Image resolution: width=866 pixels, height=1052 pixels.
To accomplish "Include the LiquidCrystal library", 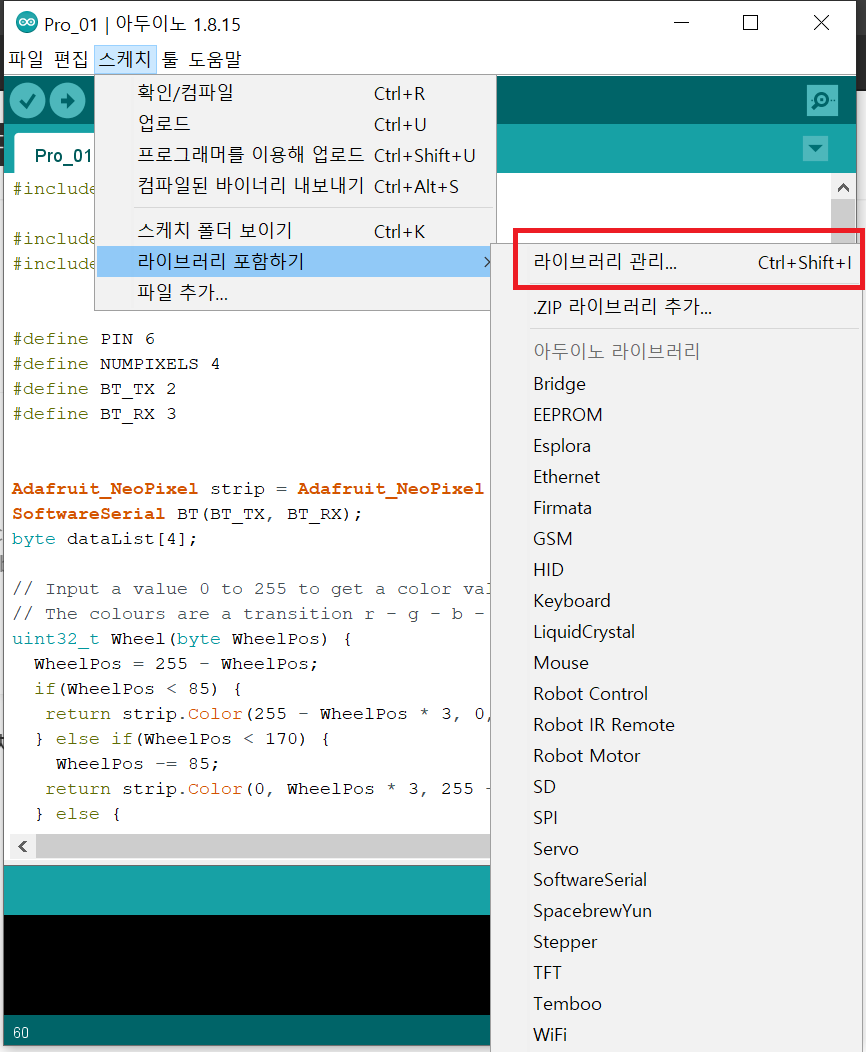I will tap(678, 631).
